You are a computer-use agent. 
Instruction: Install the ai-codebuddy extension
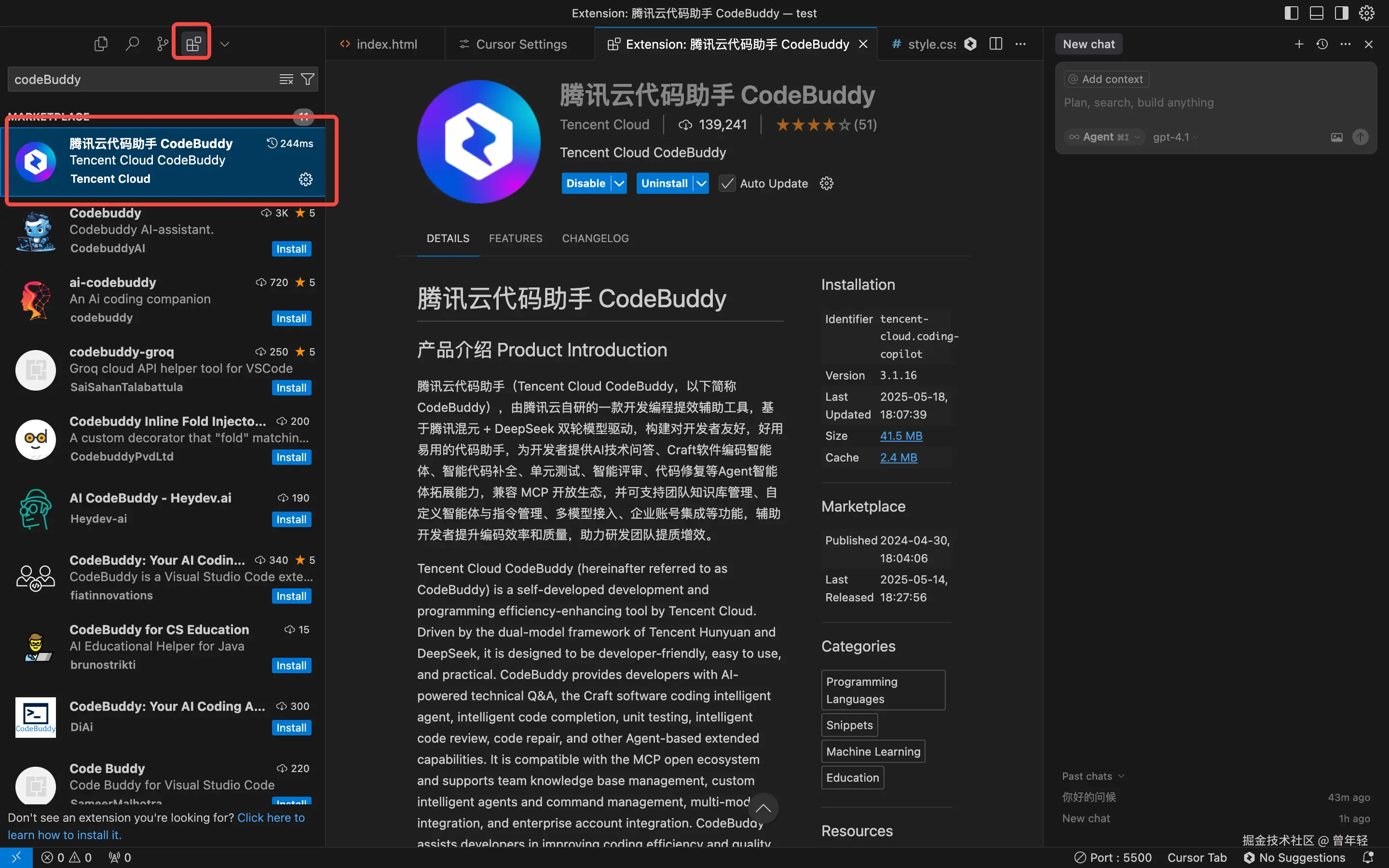[x=291, y=319]
